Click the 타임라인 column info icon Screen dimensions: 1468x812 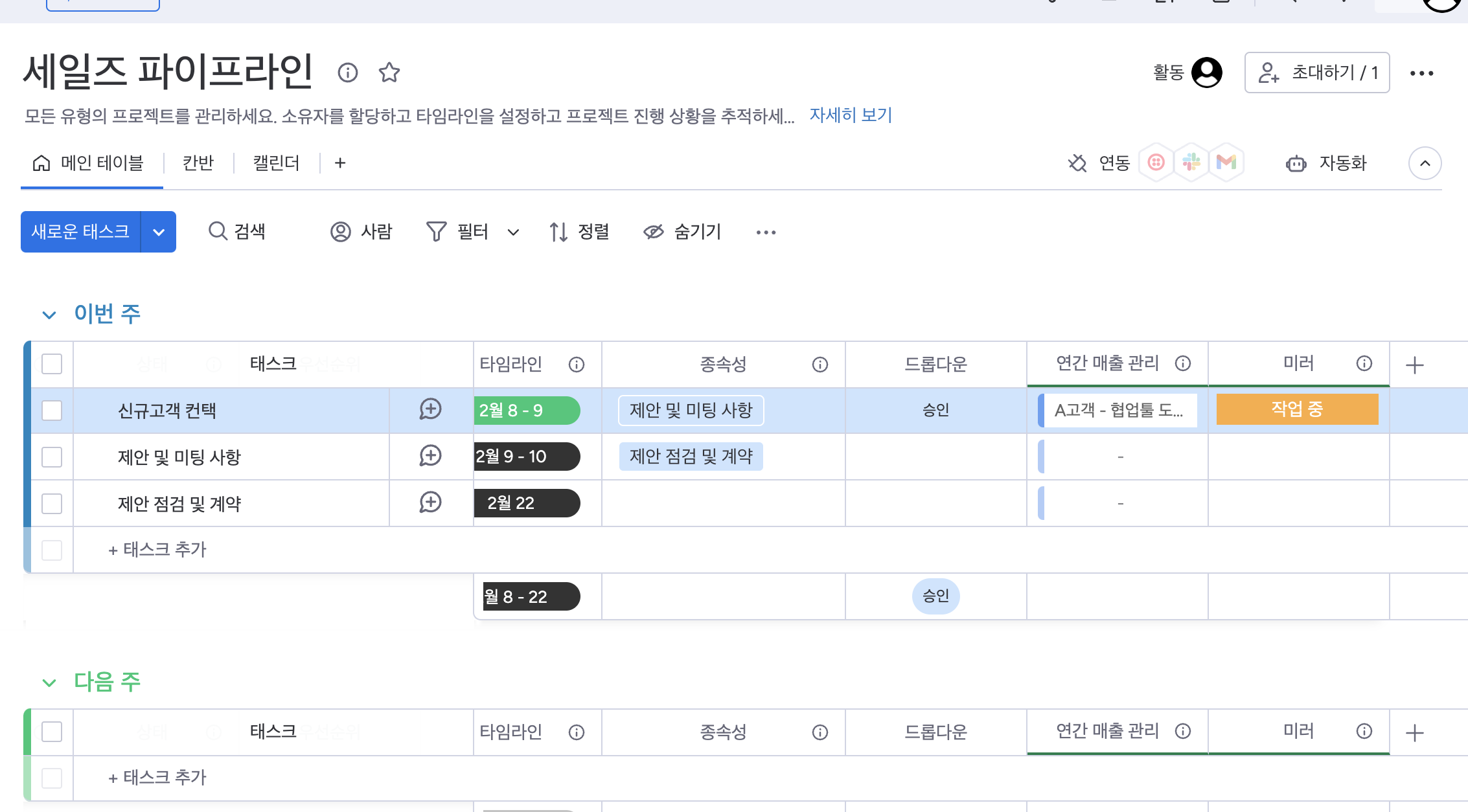[576, 365]
